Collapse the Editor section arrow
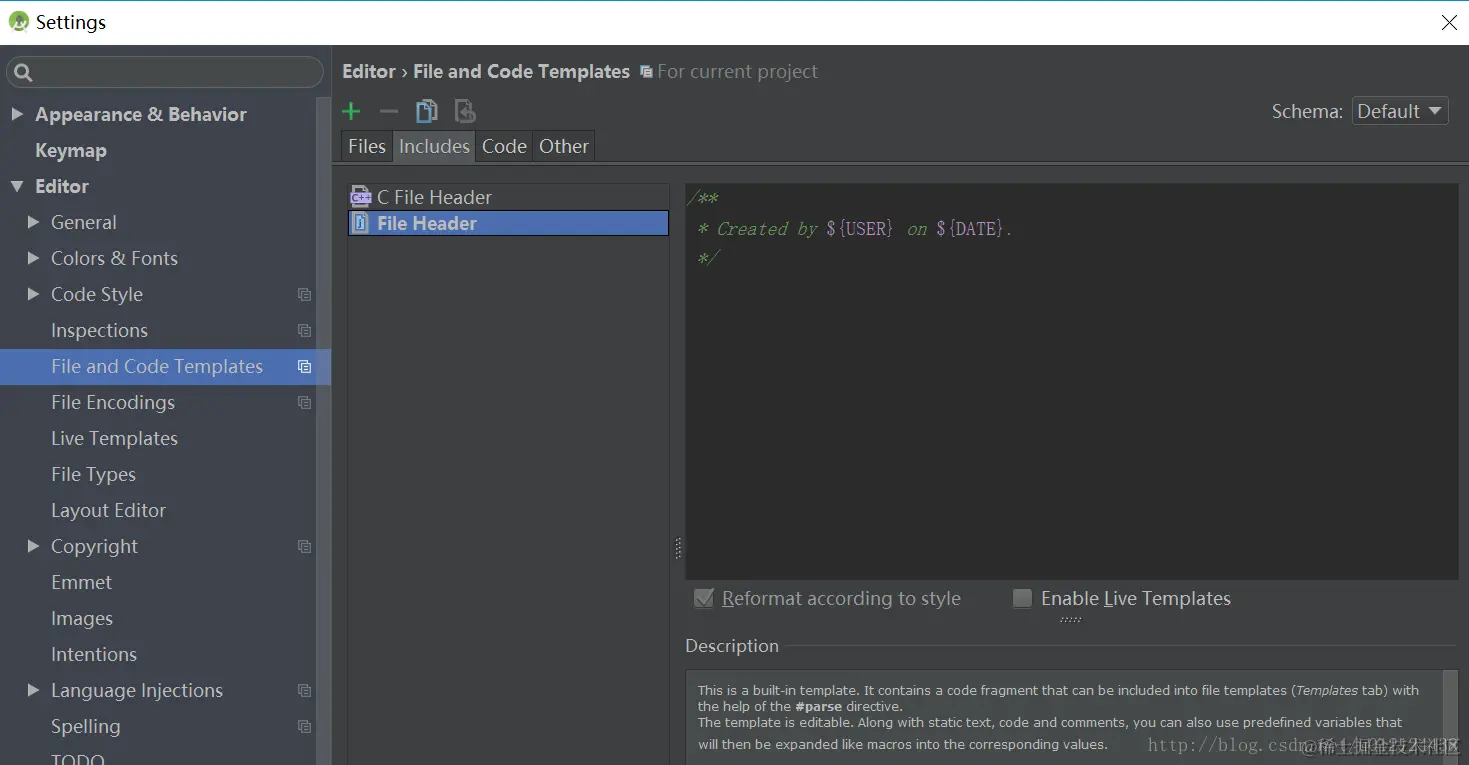 [x=17, y=186]
